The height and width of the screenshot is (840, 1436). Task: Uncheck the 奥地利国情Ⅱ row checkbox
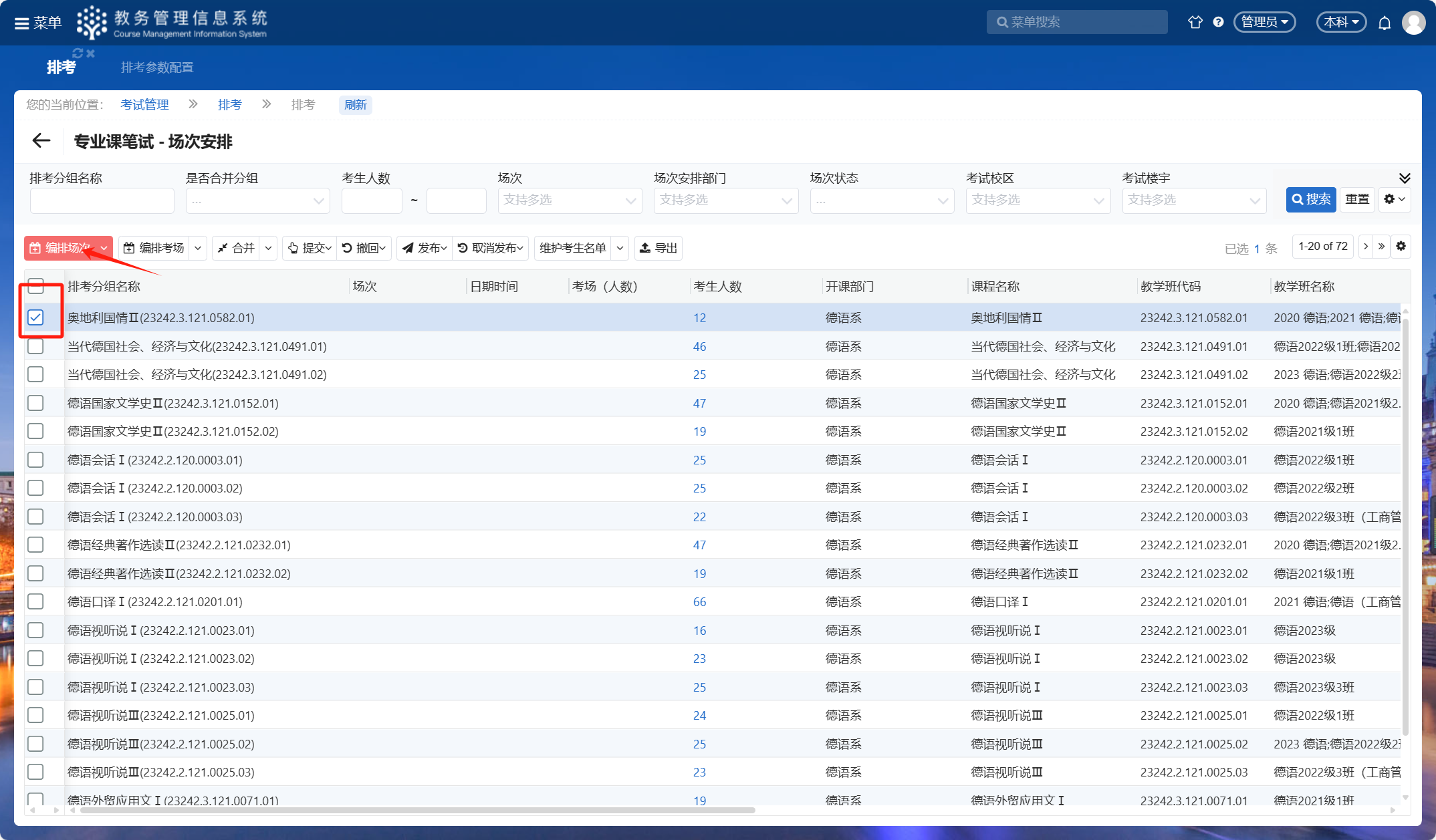(36, 317)
